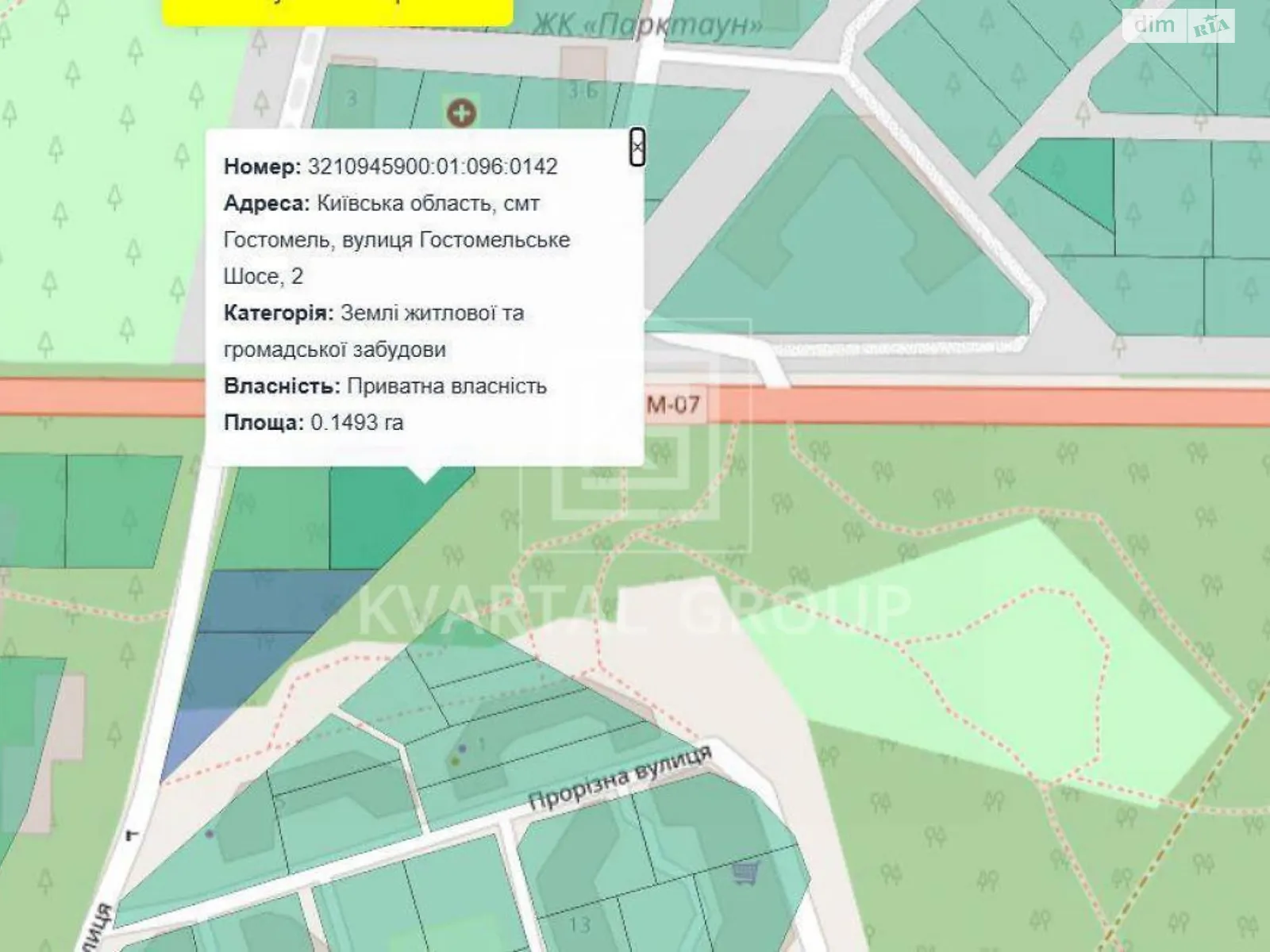Select the M-07 highway label
Image resolution: width=1270 pixels, height=952 pixels.
click(x=673, y=405)
